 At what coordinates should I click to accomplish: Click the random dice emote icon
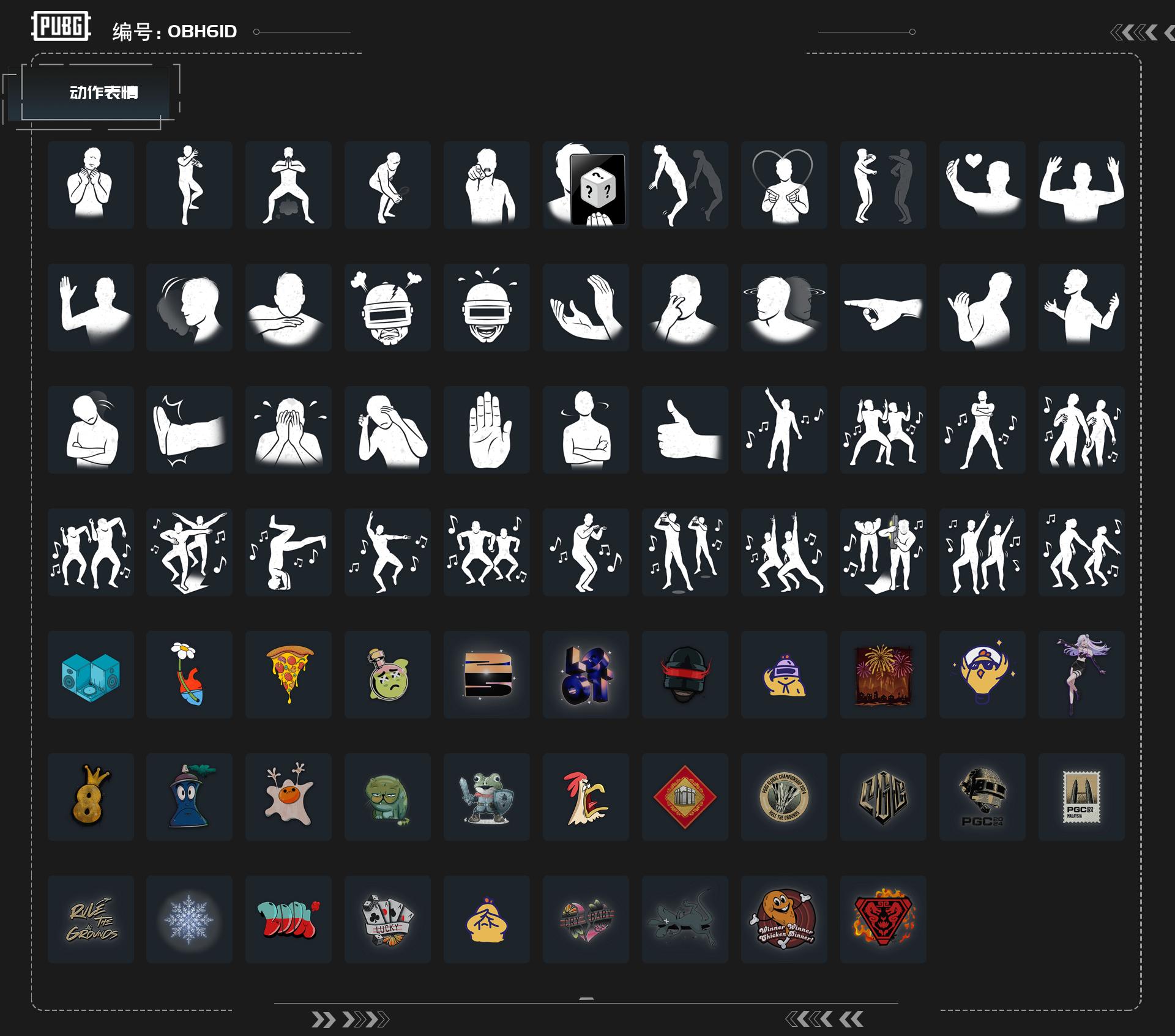586,185
